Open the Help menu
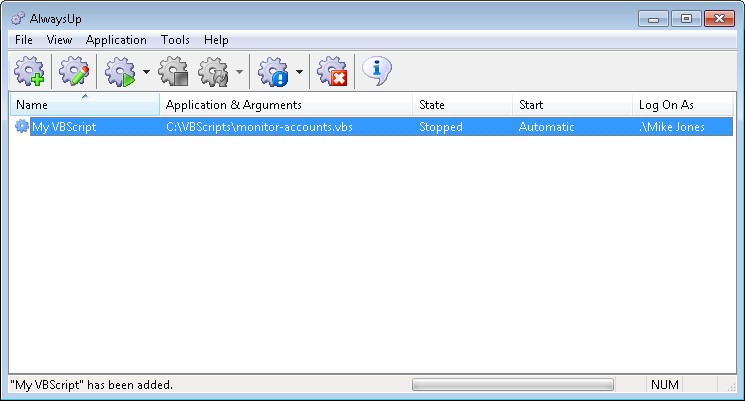The image size is (745, 401). [216, 40]
